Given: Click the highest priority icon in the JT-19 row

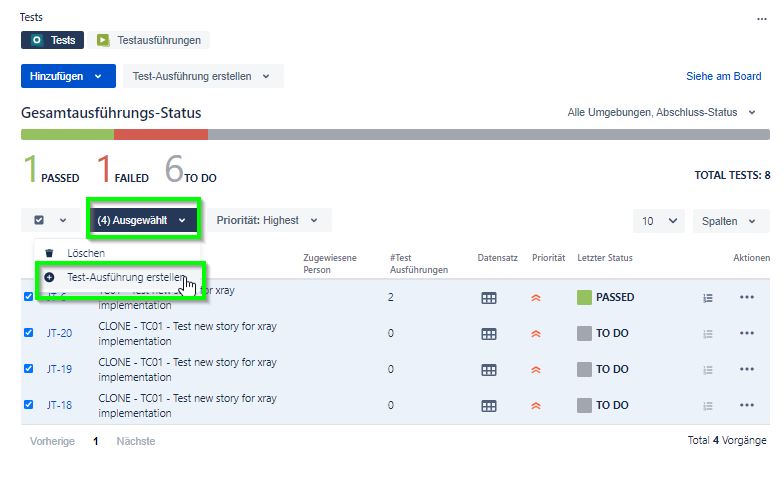Looking at the screenshot, I should pos(536,370).
